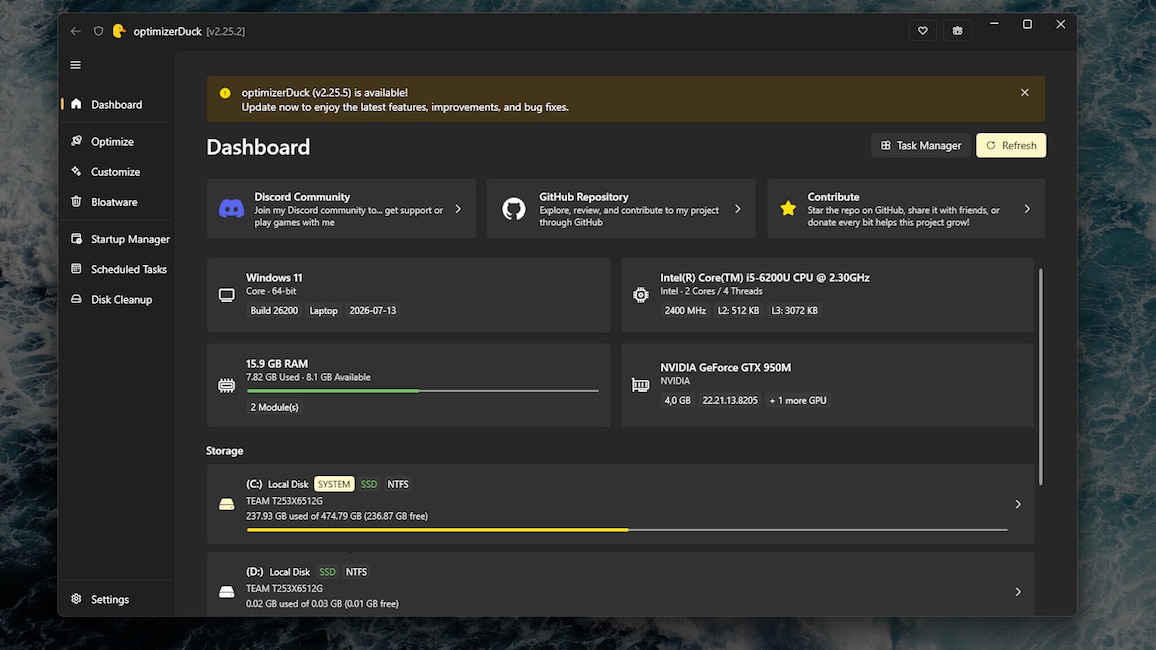1156x650 pixels.
Task: Click the 2026-07-13 date tag
Action: 372,310
